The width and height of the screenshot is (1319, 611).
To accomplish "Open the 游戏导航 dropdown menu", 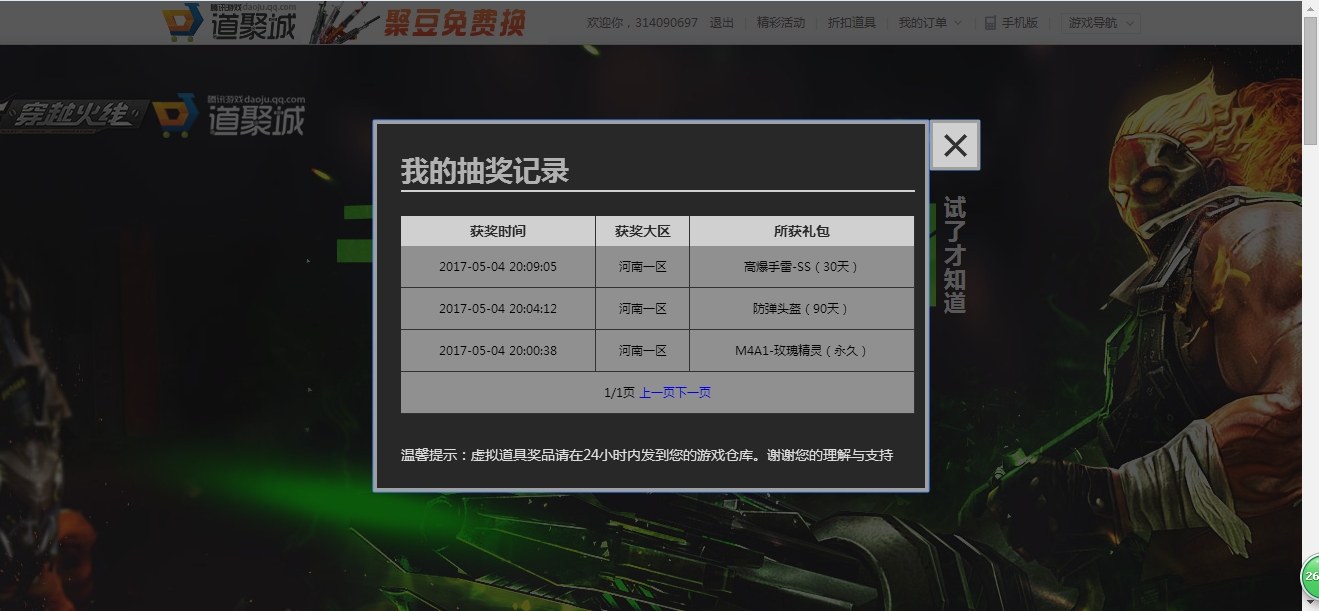I will point(1100,22).
